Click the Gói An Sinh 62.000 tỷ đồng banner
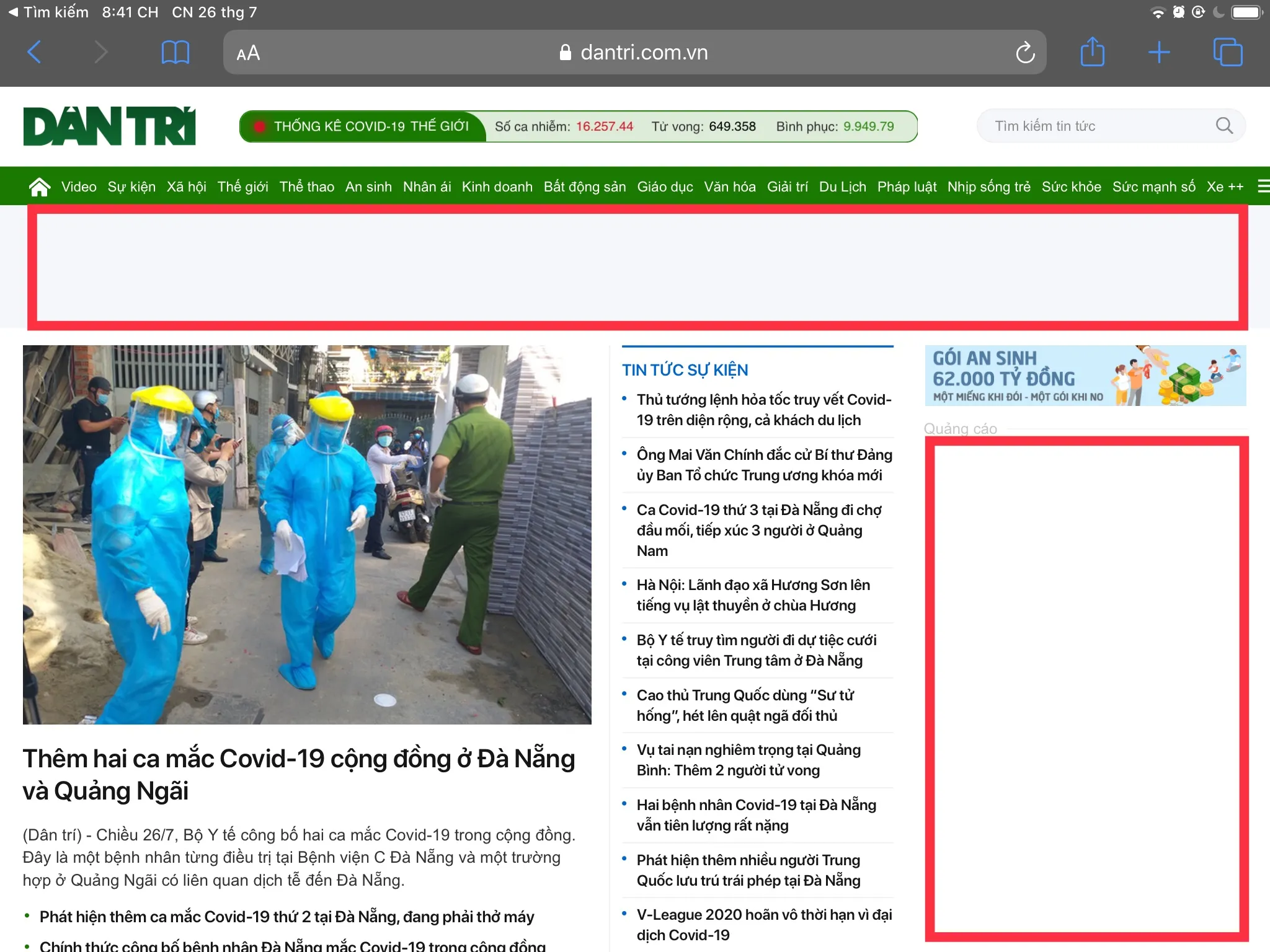The width and height of the screenshot is (1270, 952). [x=1085, y=376]
